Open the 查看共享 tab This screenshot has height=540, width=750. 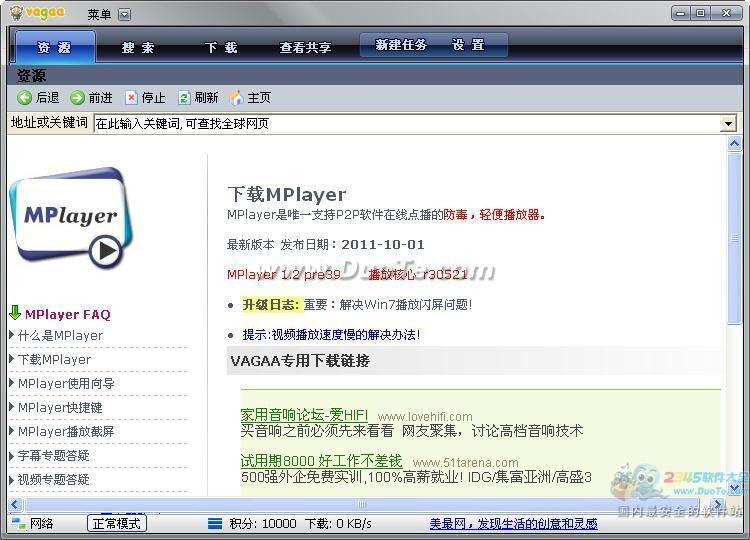305,47
